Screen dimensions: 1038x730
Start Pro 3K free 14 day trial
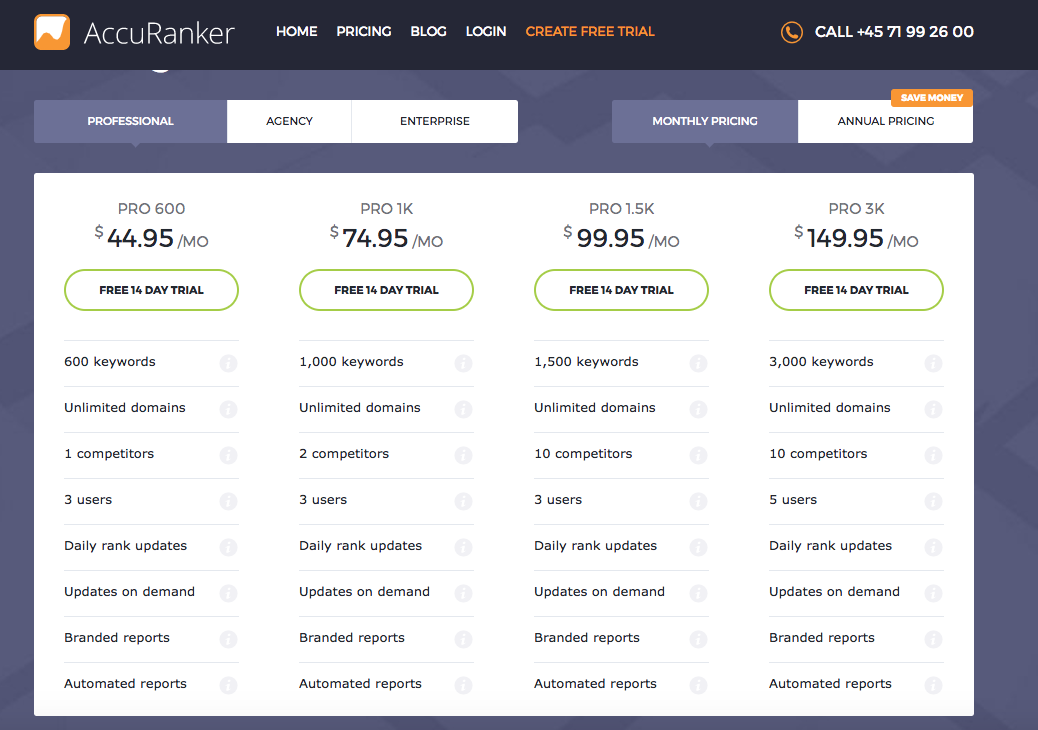tap(856, 290)
